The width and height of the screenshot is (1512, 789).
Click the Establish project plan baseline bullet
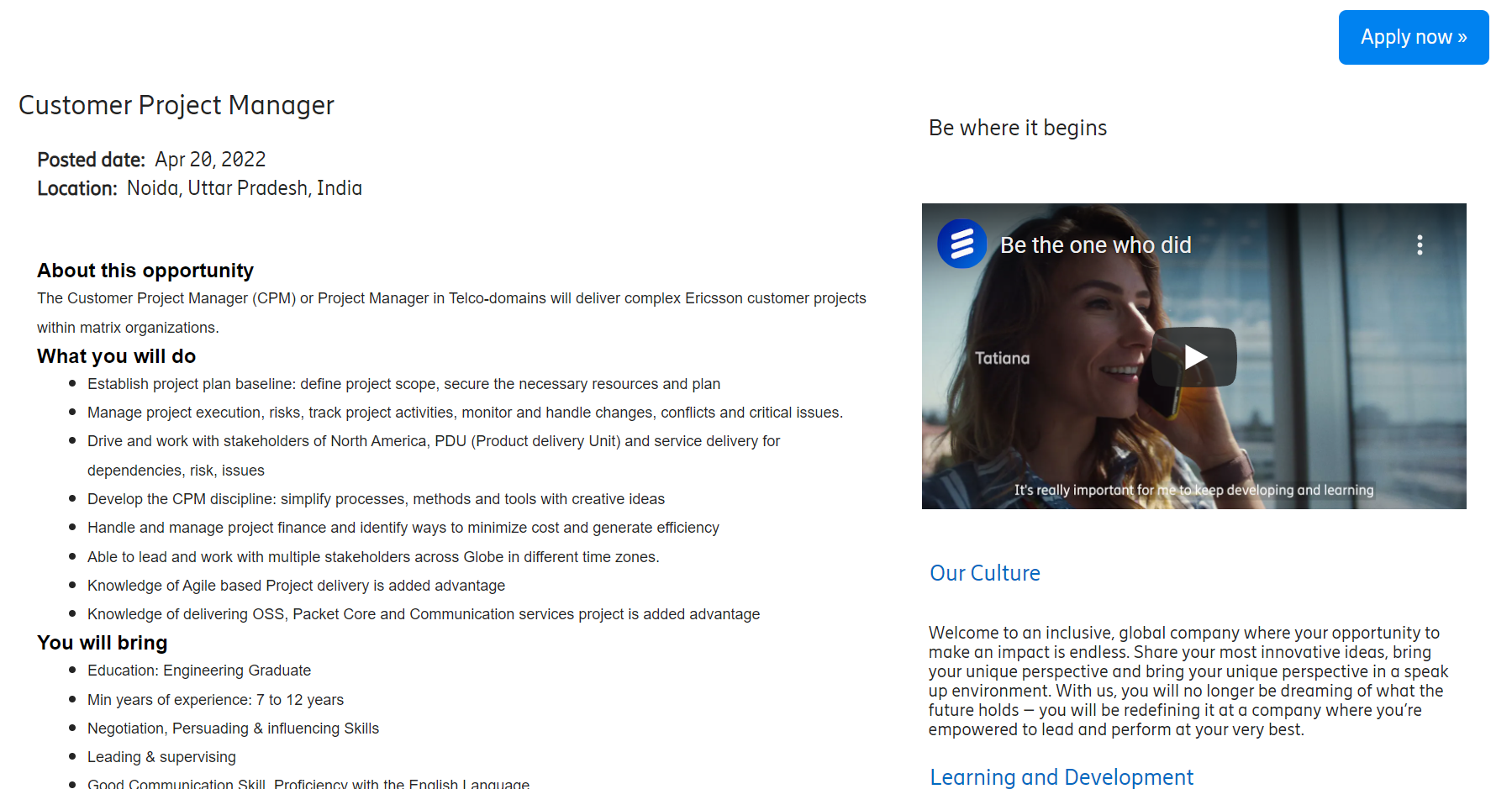(x=403, y=384)
